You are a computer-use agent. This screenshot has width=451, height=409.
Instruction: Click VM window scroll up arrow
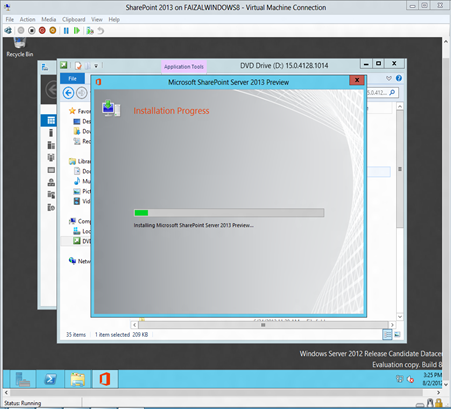[x=446, y=41]
